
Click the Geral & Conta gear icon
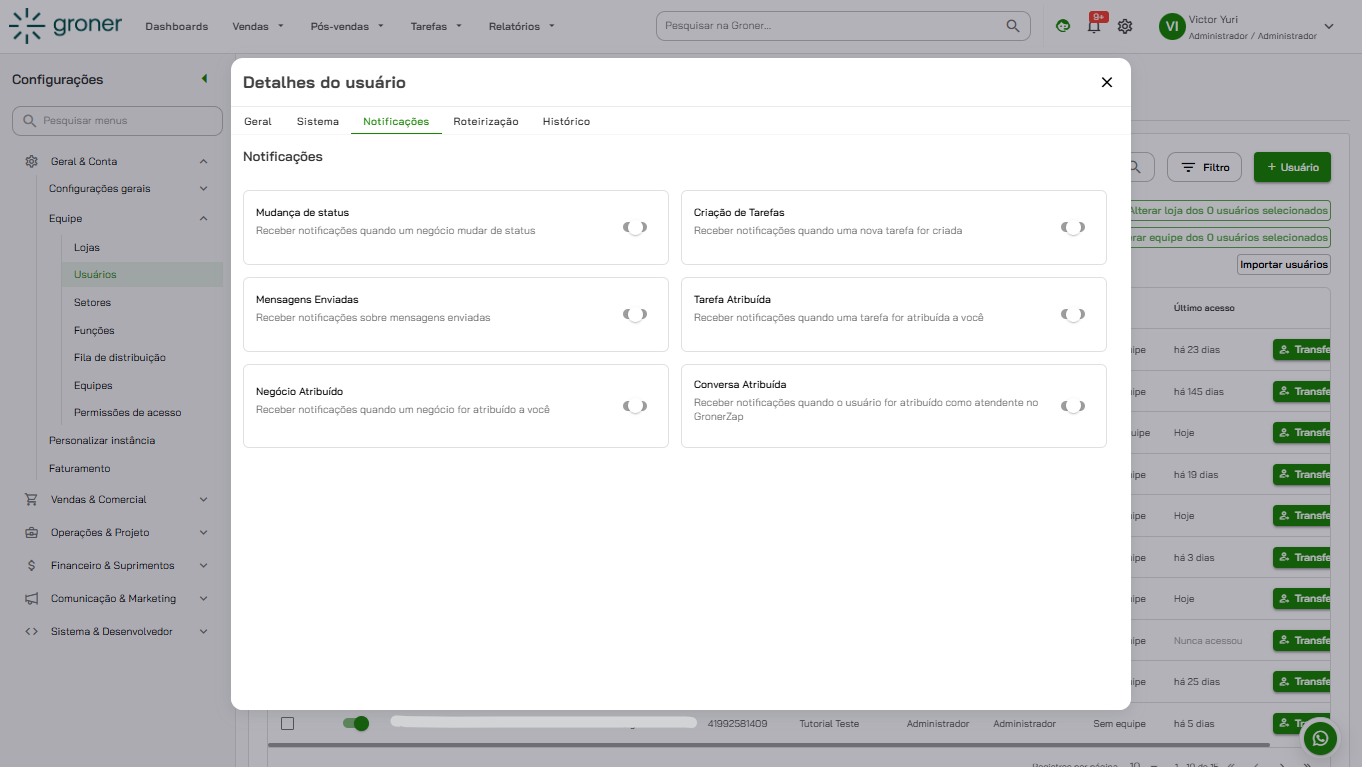tap(32, 161)
